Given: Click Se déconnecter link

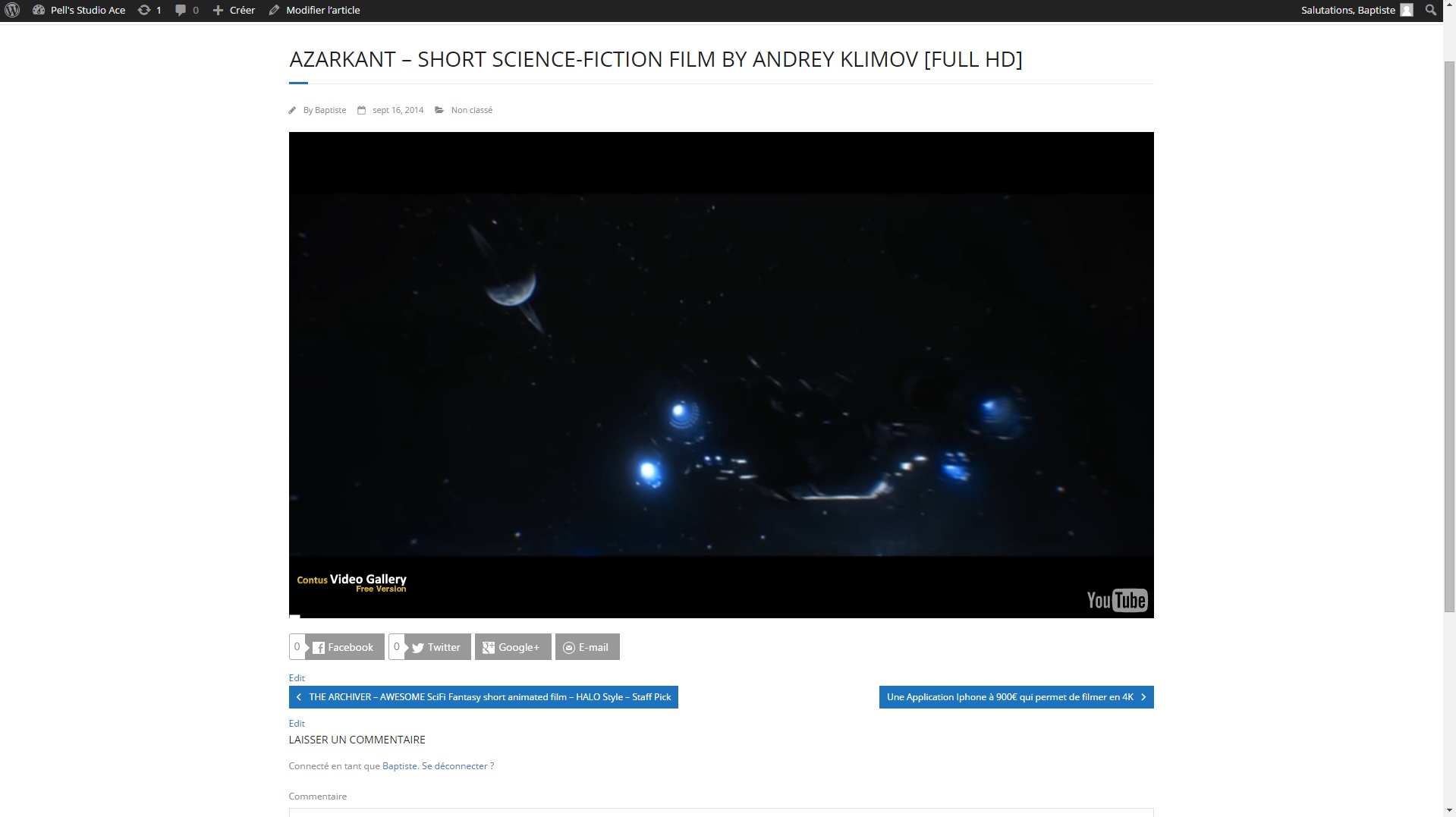Looking at the screenshot, I should click(x=458, y=766).
